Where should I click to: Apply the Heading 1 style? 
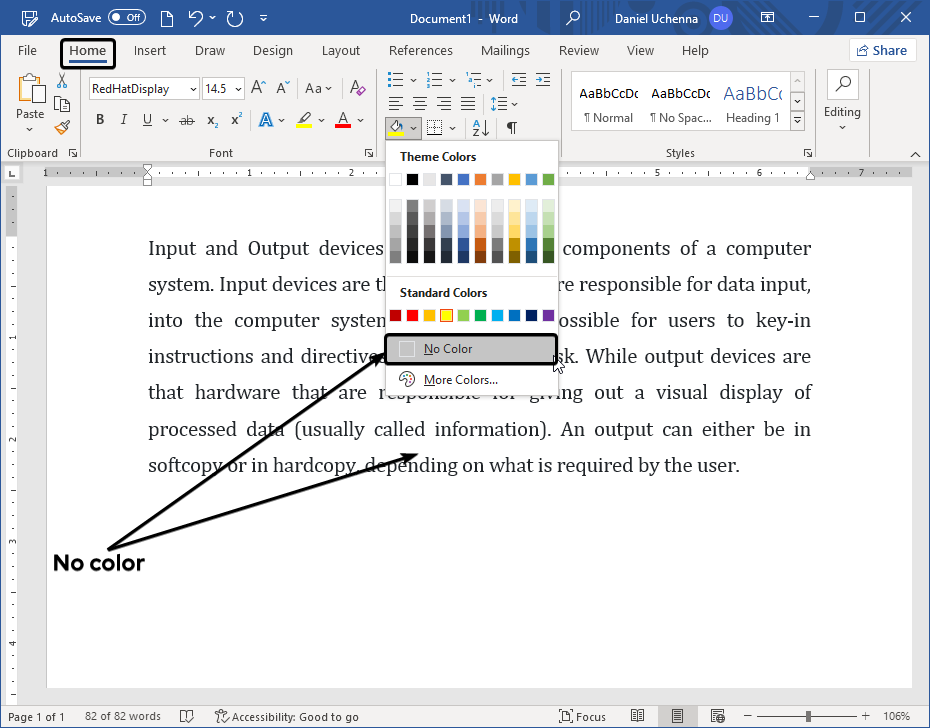click(753, 104)
